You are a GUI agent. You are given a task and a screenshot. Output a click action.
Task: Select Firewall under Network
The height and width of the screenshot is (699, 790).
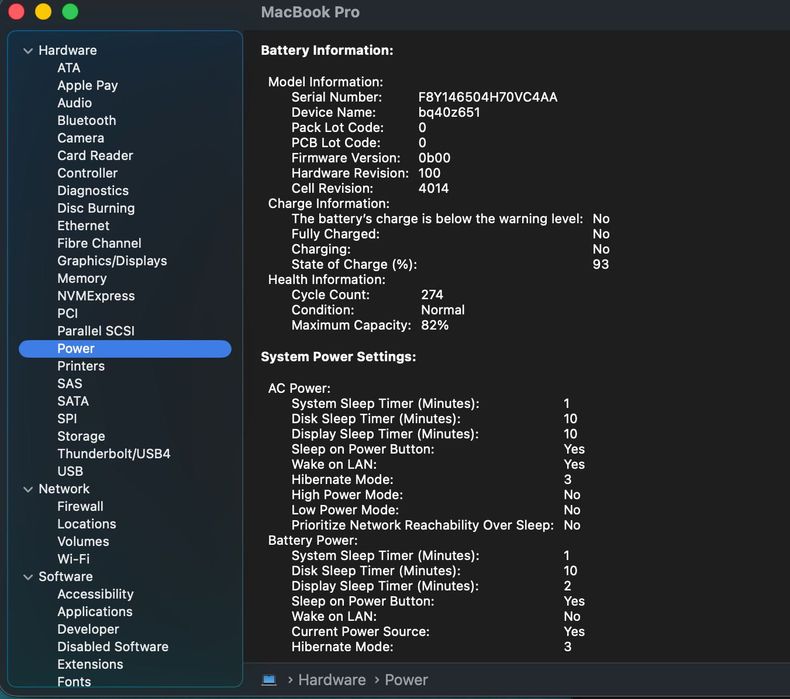(x=80, y=506)
